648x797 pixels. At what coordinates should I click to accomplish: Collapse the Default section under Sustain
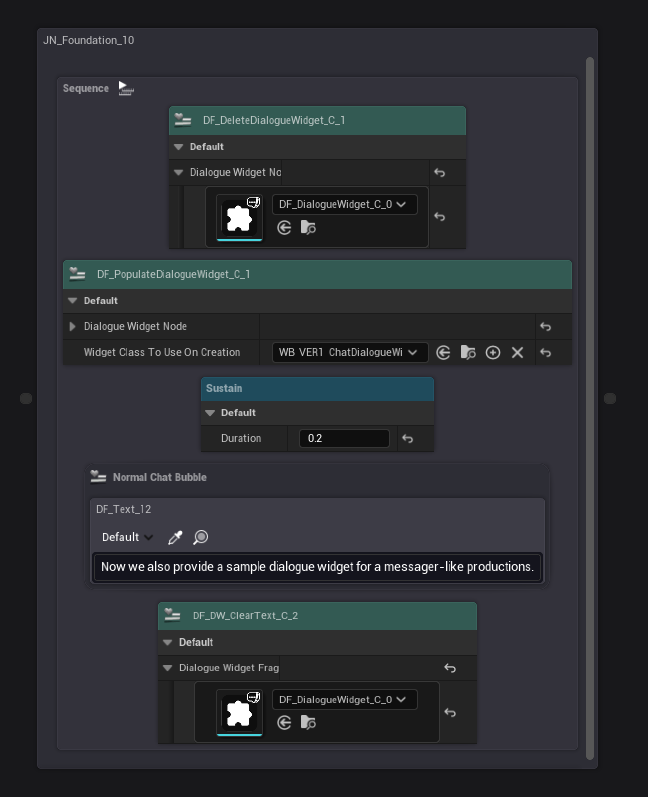(210, 413)
